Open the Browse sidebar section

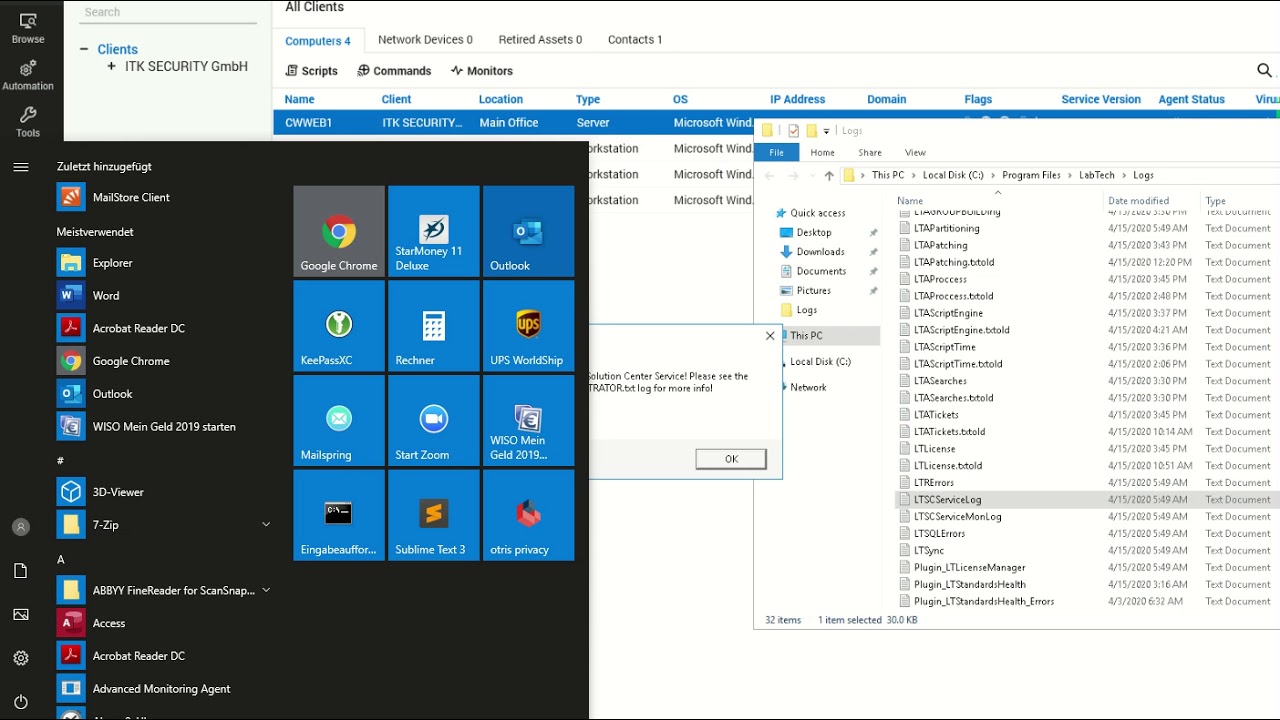pos(28,28)
